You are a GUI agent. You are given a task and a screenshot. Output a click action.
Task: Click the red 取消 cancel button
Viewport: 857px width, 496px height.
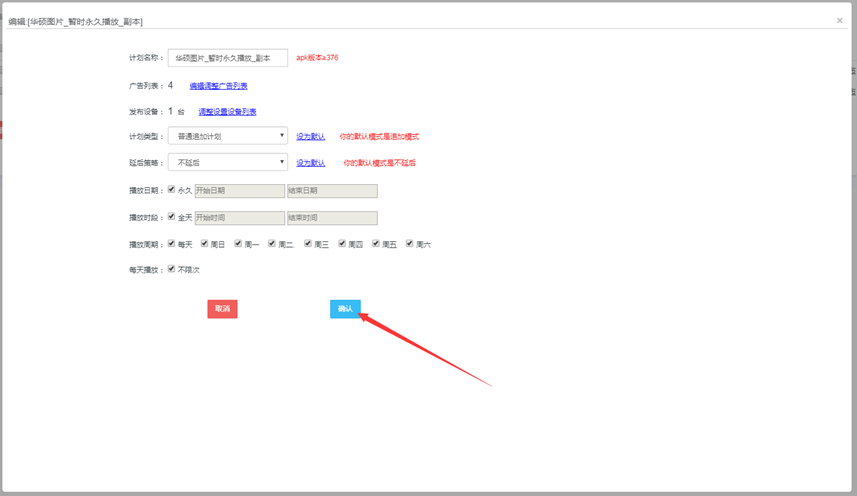pos(222,309)
